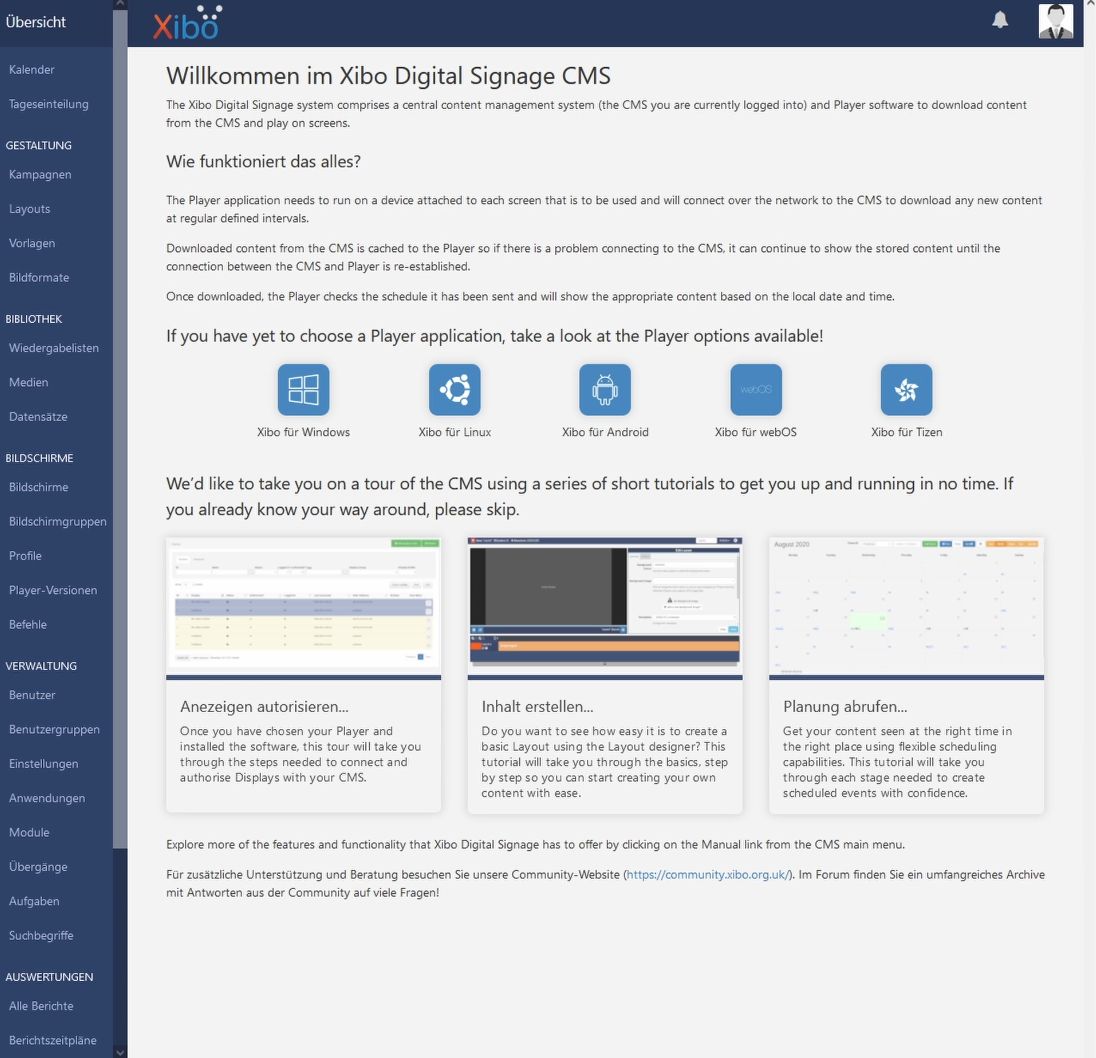Open the Kampagnen page
The image size is (1096, 1058).
[x=40, y=174]
